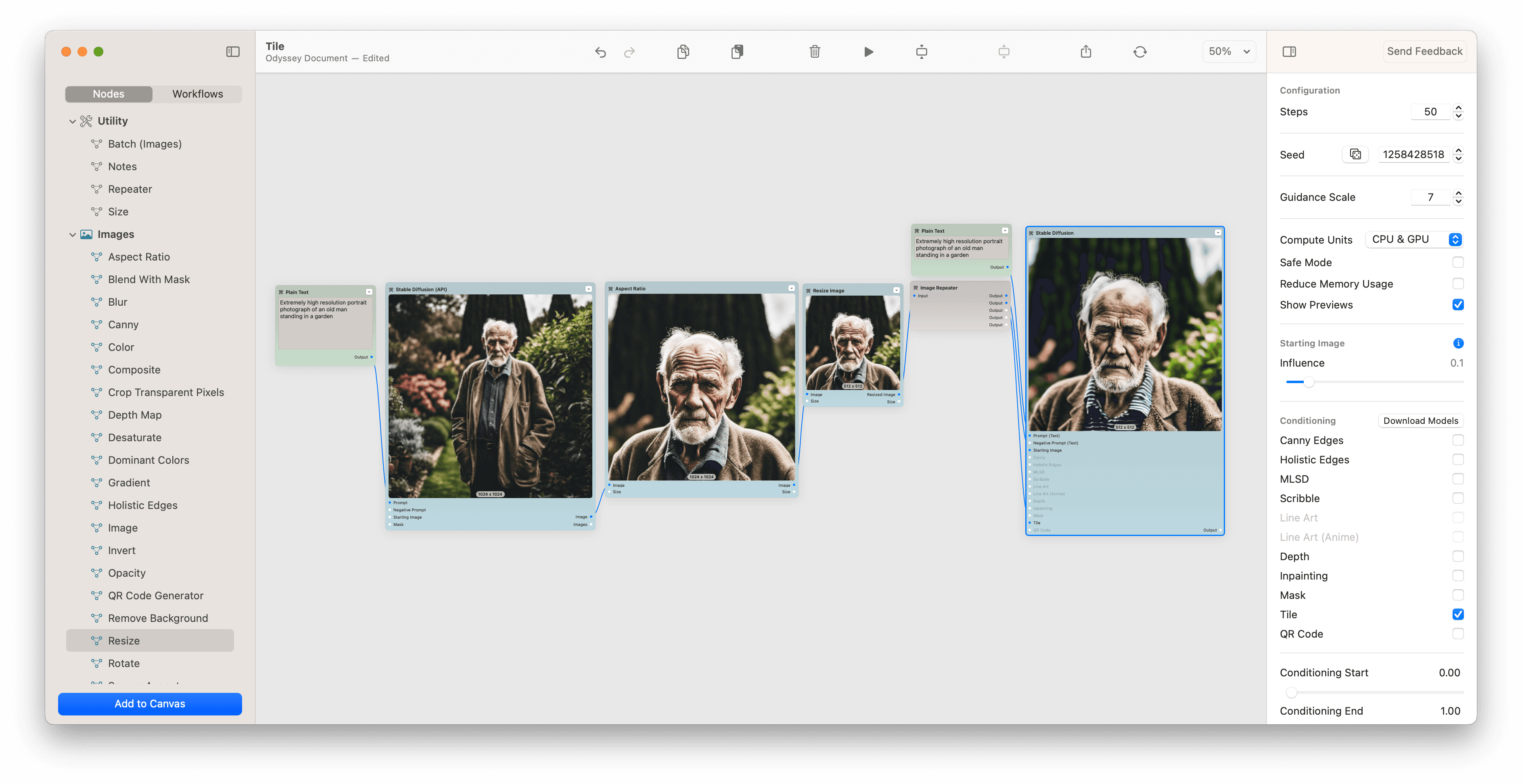Click the circular refresh arrows icon
This screenshot has width=1522, height=784.
tap(1140, 52)
